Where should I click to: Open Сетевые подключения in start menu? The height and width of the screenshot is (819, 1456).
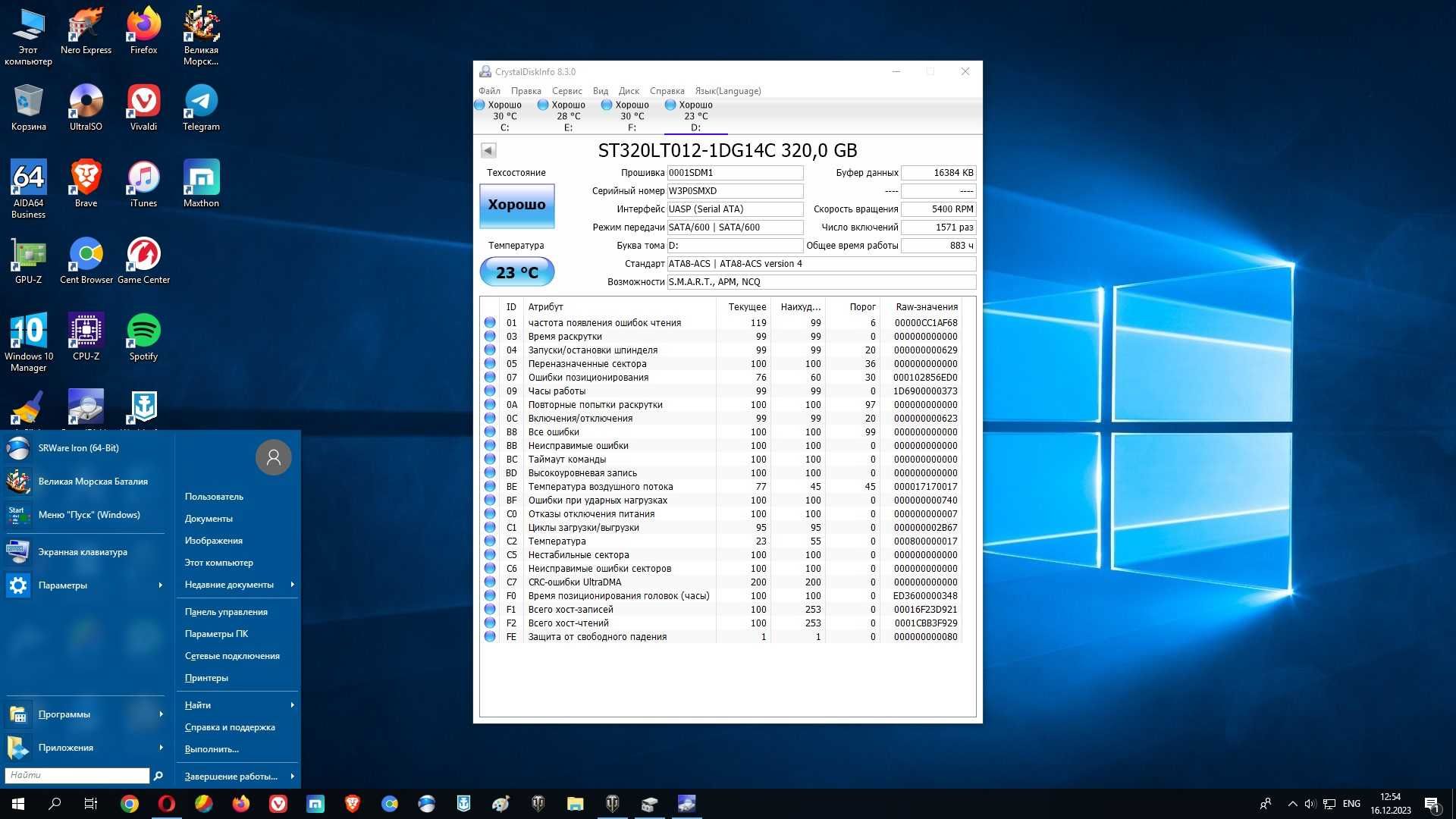click(x=232, y=656)
